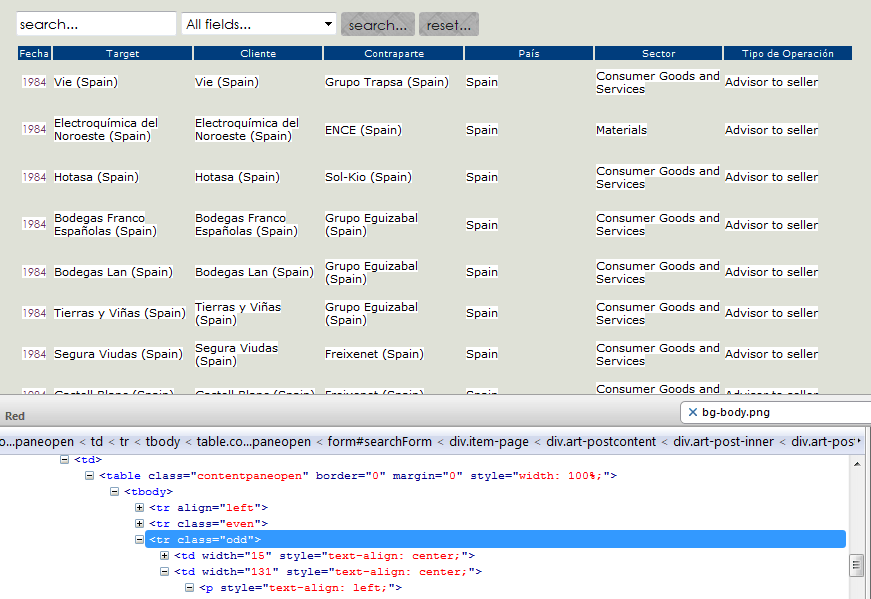The height and width of the screenshot is (599, 871).
Task: Select table.co...paneopen after tbody in breadcrumb
Action: [x=253, y=442]
